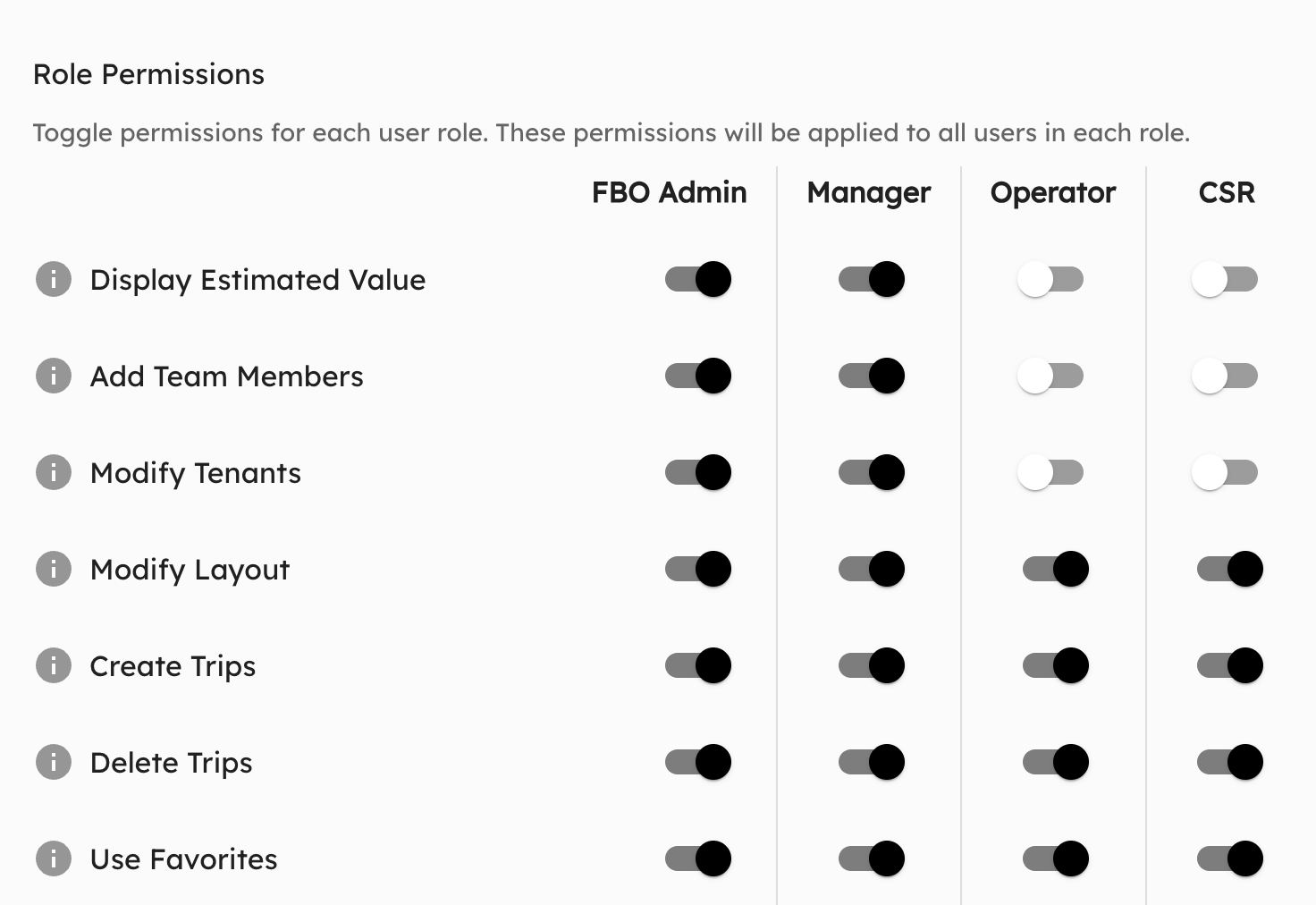Click the info icon beside Use Favorites
The height and width of the screenshot is (905, 1316).
(53, 858)
